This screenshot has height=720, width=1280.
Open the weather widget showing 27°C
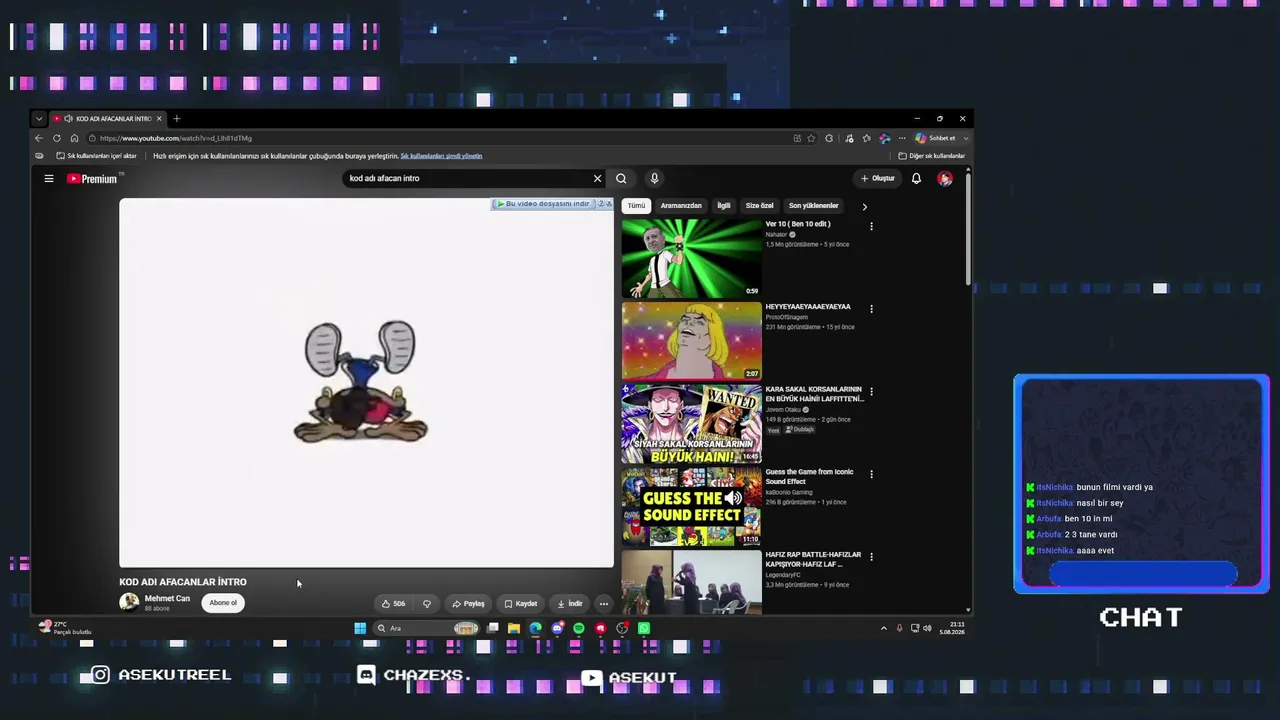[x=65, y=628]
